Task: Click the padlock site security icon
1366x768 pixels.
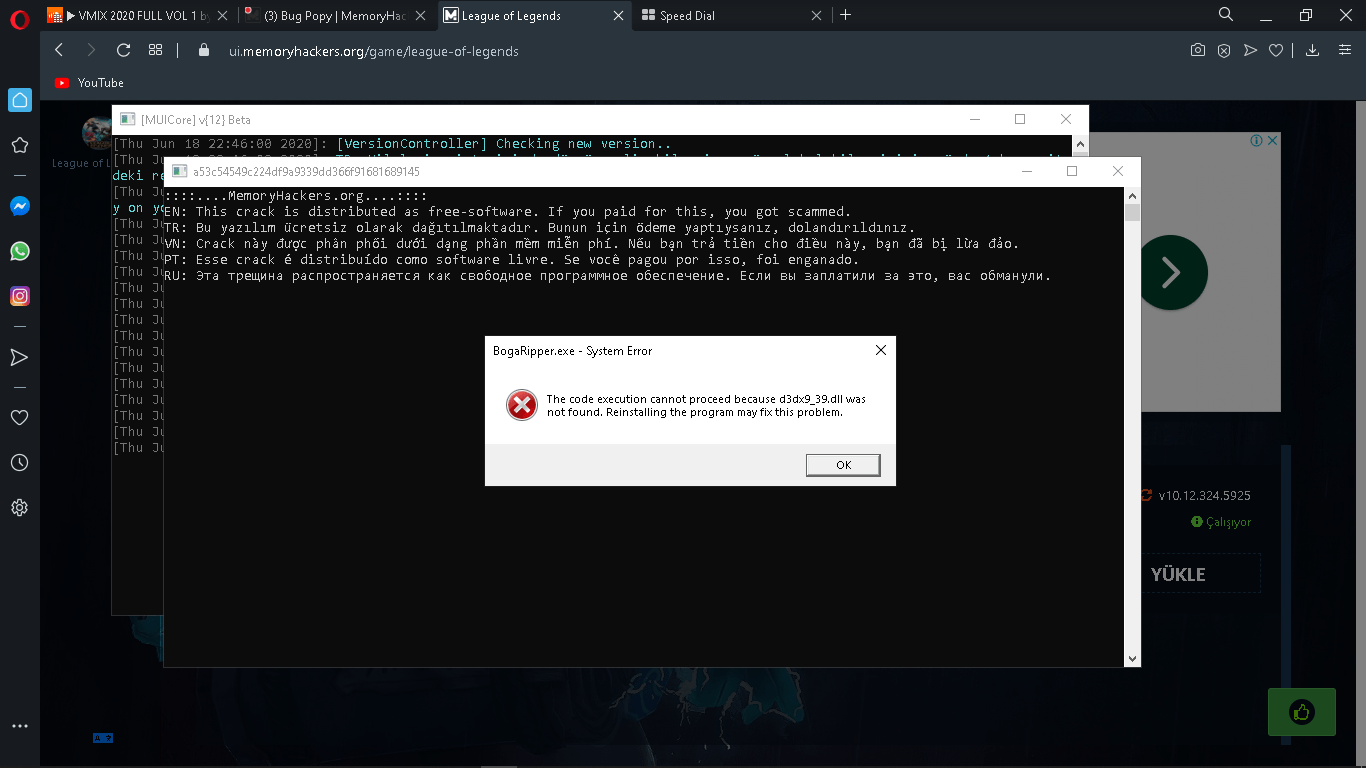Action: tap(205, 50)
